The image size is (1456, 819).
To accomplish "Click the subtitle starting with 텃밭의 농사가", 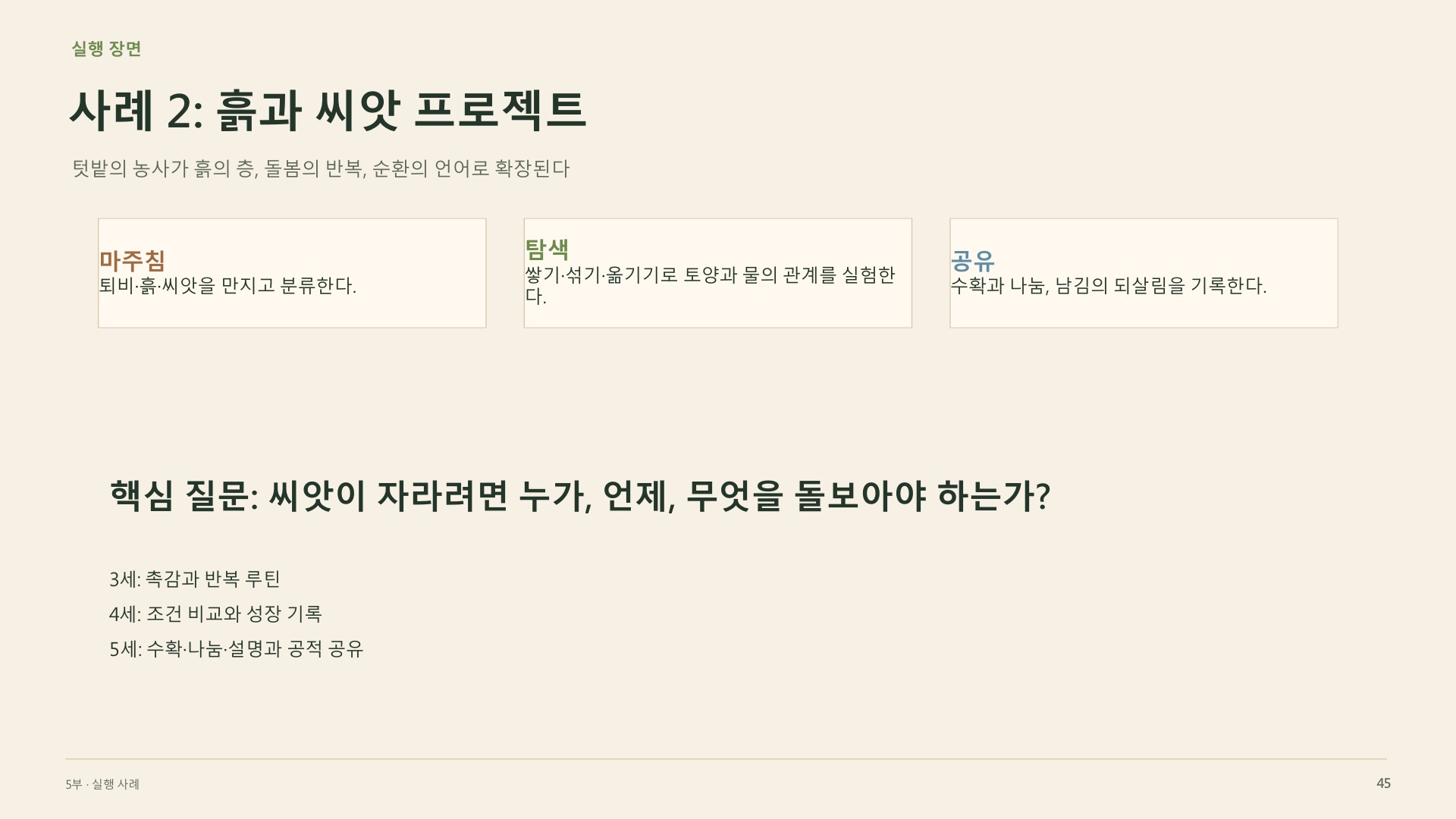I will point(321,168).
